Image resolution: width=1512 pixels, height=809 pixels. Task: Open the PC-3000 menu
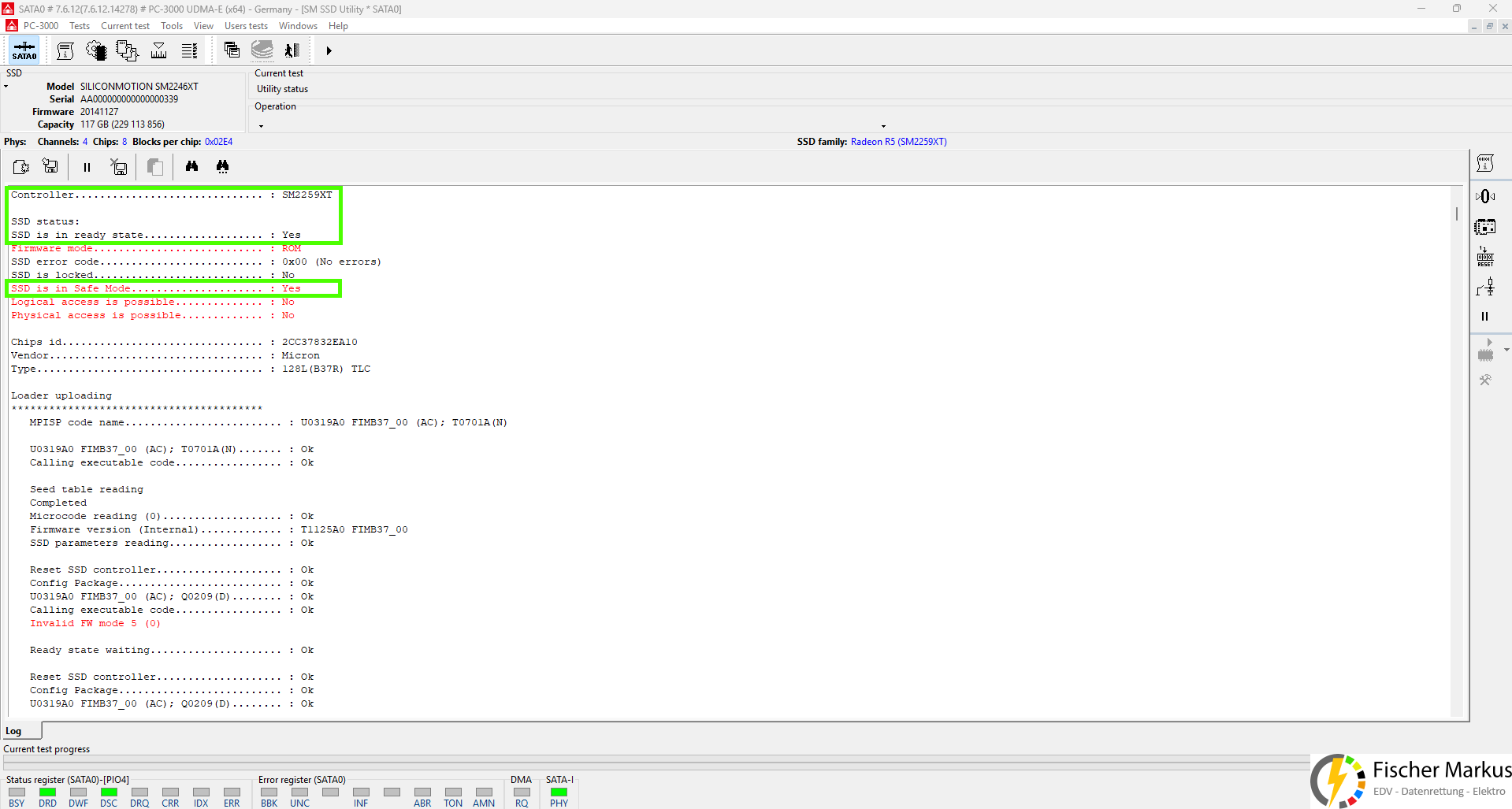coord(41,26)
